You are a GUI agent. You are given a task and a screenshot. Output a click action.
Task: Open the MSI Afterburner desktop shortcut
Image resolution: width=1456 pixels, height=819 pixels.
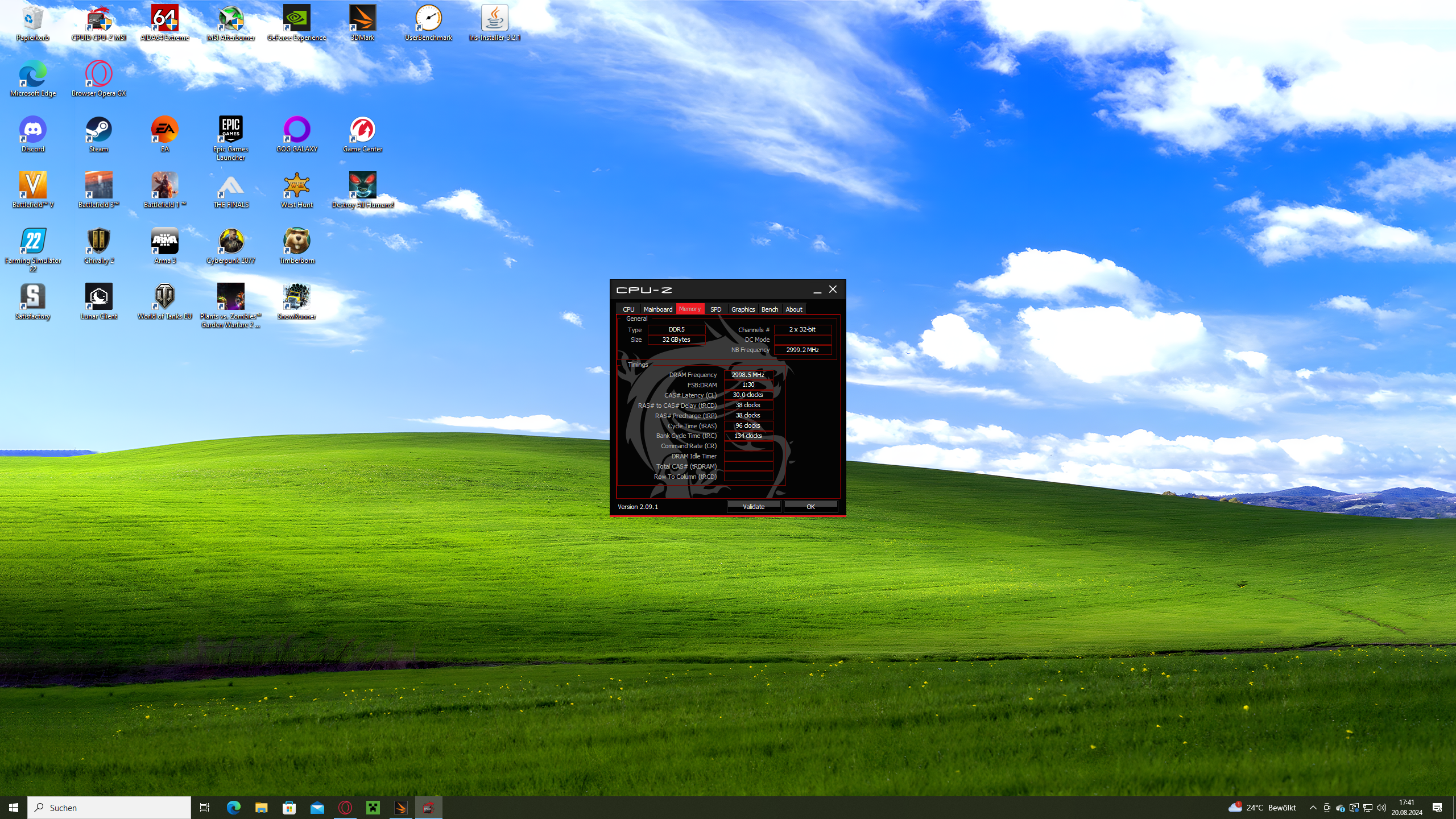231,19
